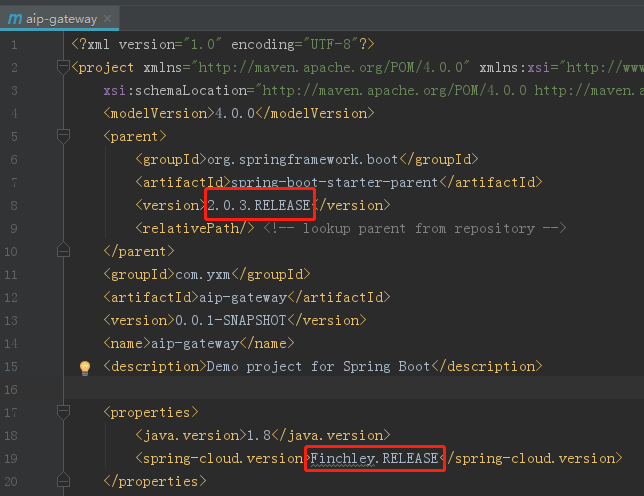This screenshot has width=644, height=496.
Task: Click 0.0.1-SNAPSHOT version value
Action: click(x=230, y=320)
